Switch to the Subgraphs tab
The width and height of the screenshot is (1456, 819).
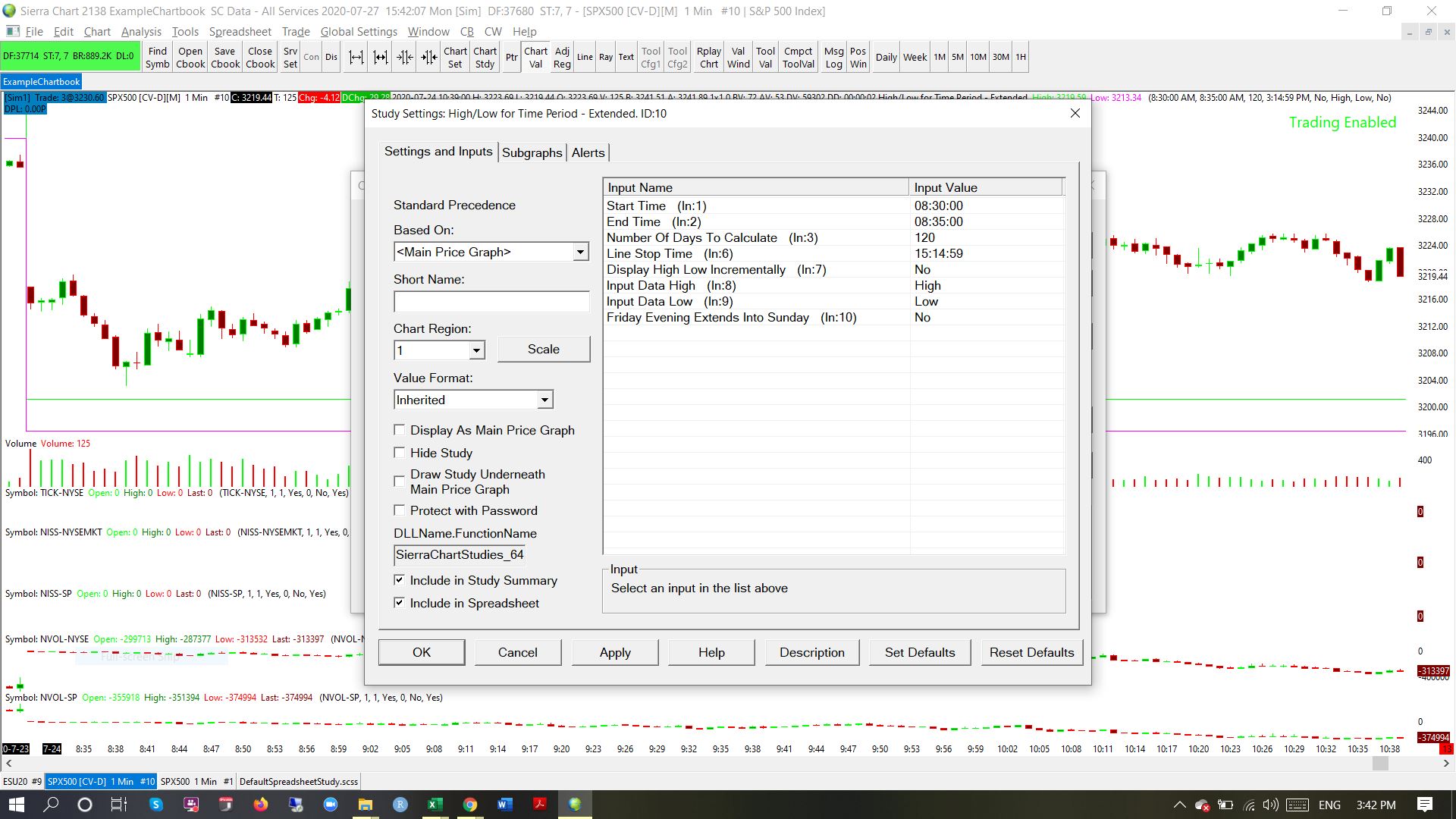tap(532, 152)
